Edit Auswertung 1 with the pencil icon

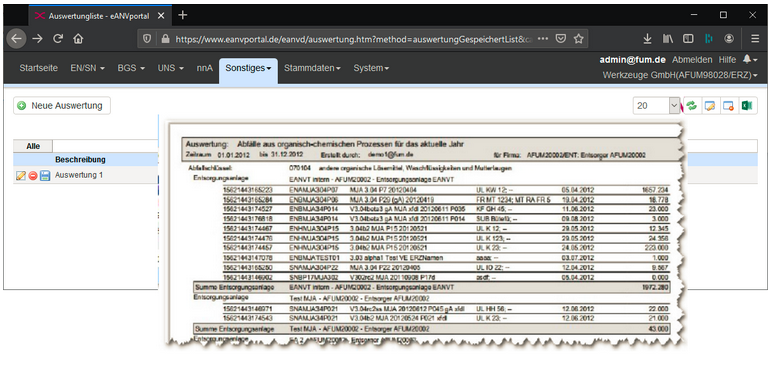pyautogui.click(x=20, y=176)
